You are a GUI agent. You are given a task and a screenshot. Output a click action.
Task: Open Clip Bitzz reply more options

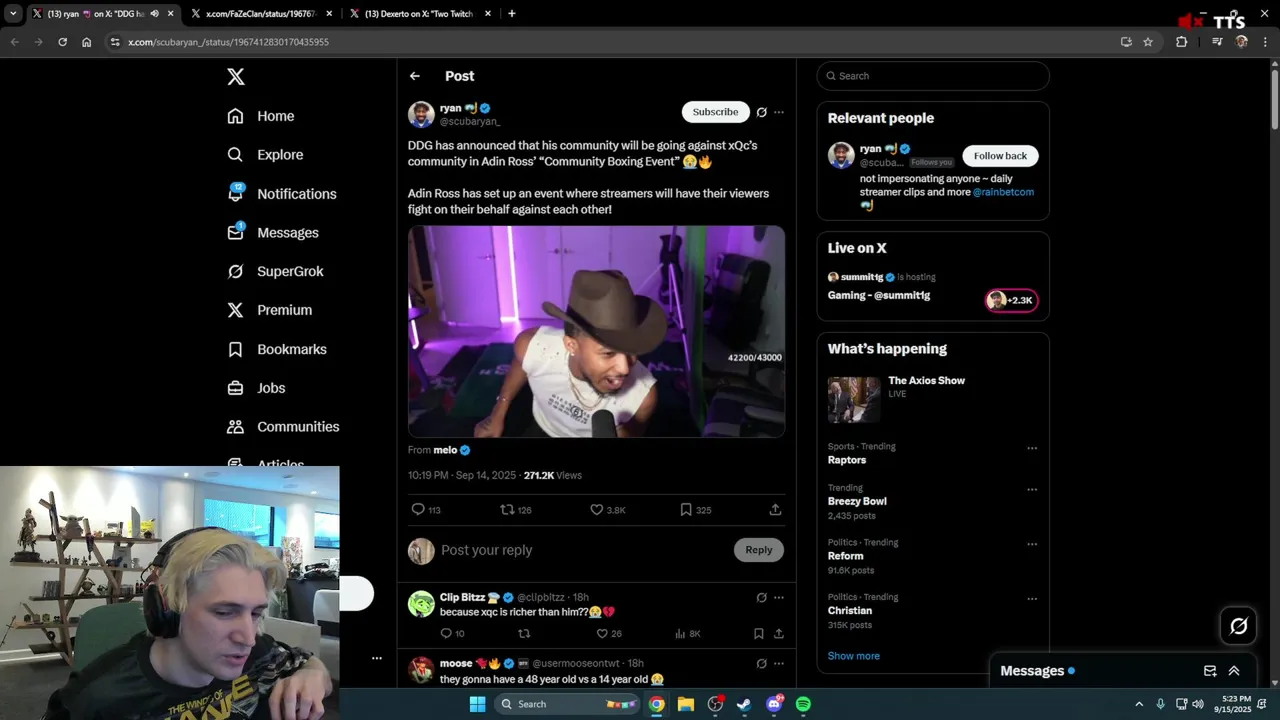(779, 598)
